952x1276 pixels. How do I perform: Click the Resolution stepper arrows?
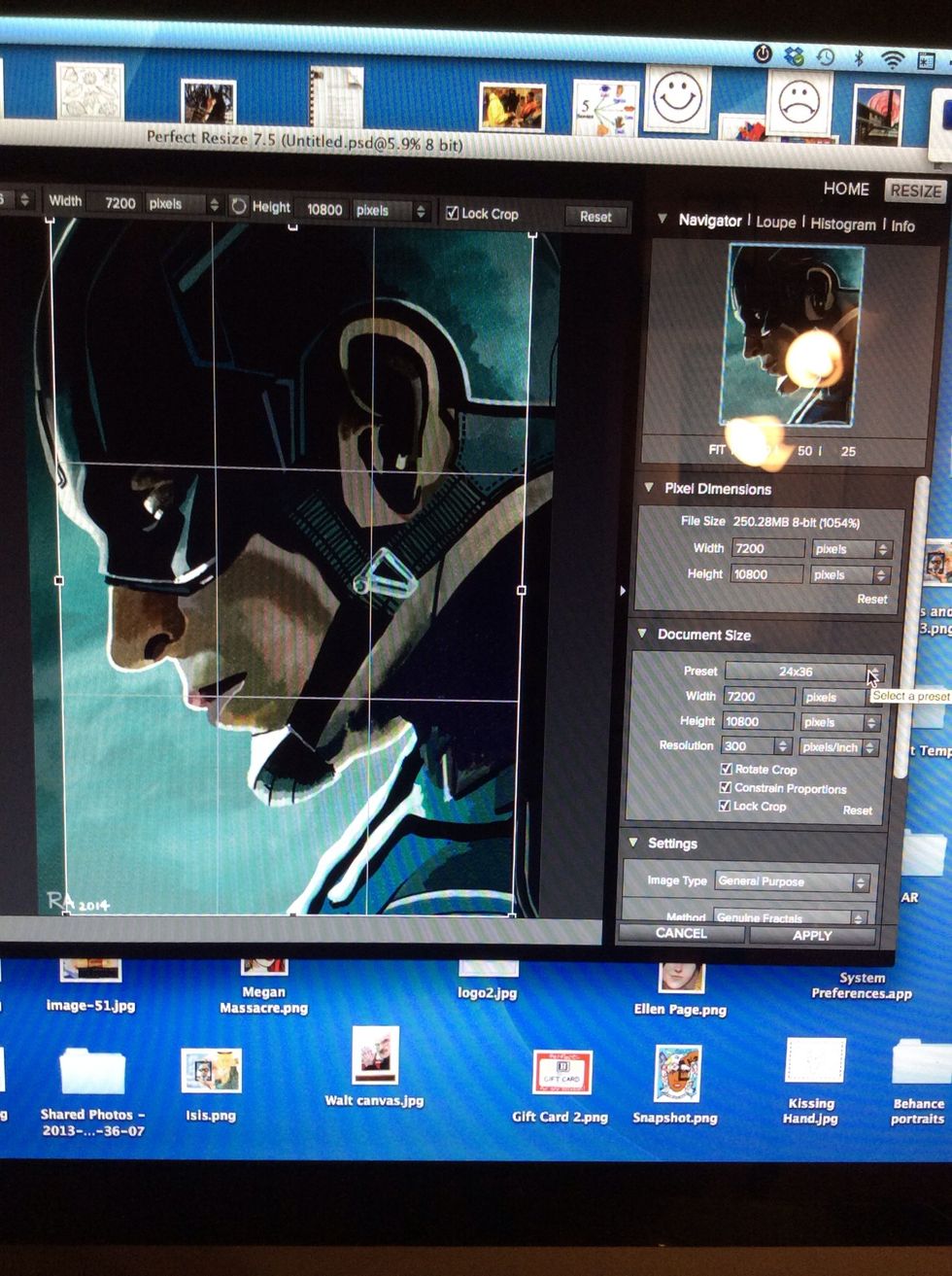pos(782,746)
